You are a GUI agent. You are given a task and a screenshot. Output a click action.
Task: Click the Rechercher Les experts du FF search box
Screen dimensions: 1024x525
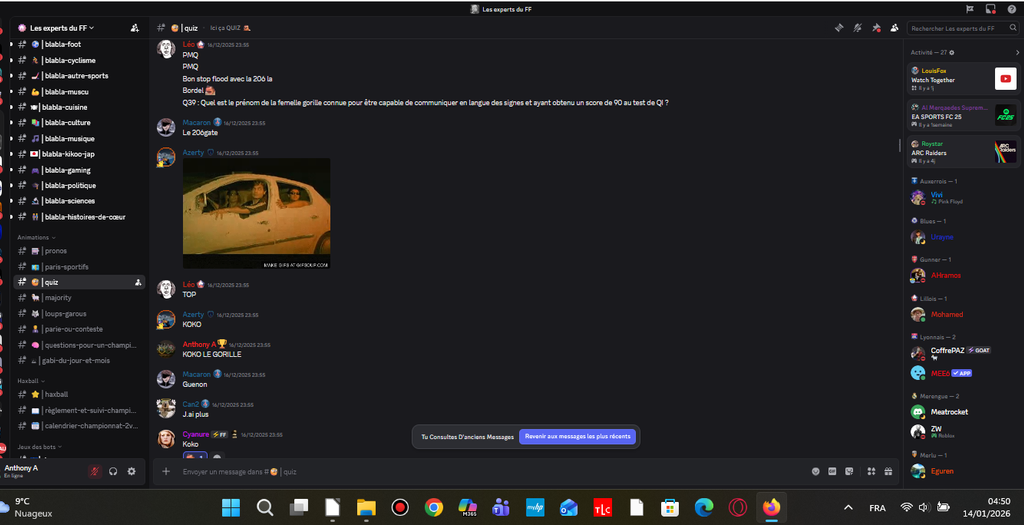click(955, 28)
